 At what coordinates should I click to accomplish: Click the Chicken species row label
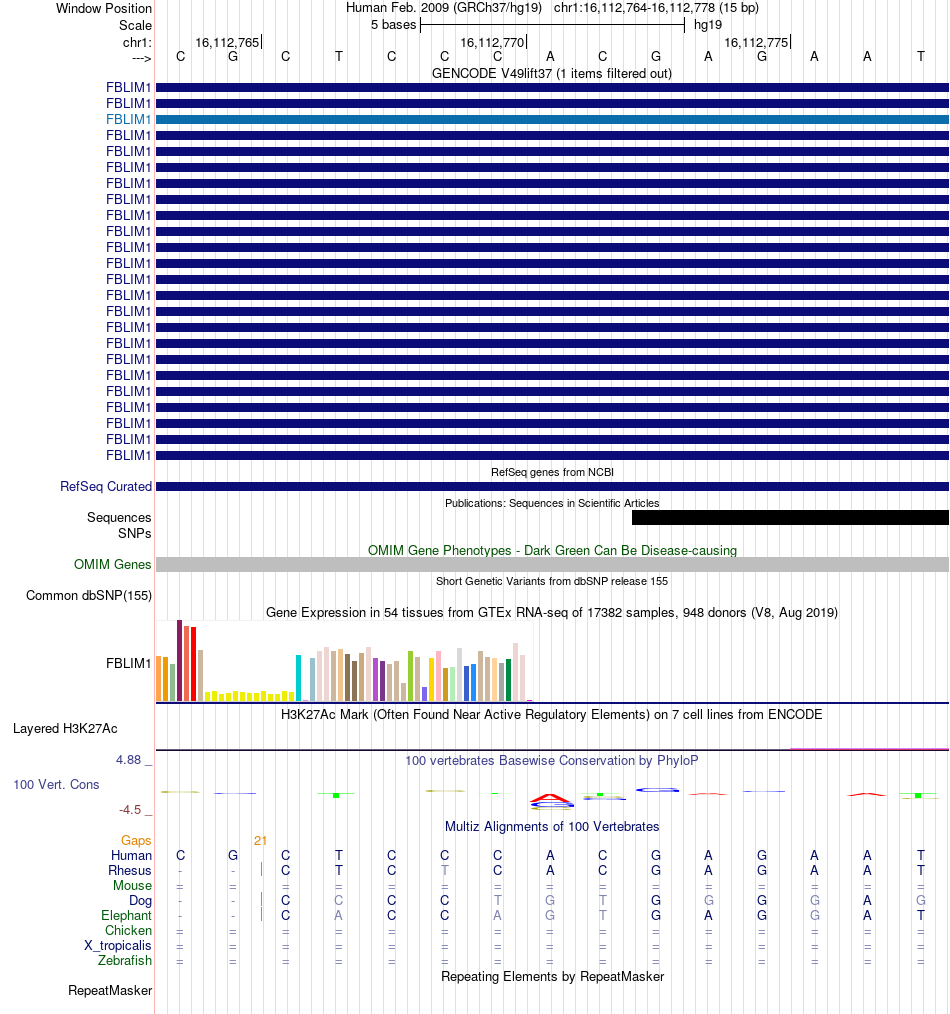pyautogui.click(x=128, y=931)
